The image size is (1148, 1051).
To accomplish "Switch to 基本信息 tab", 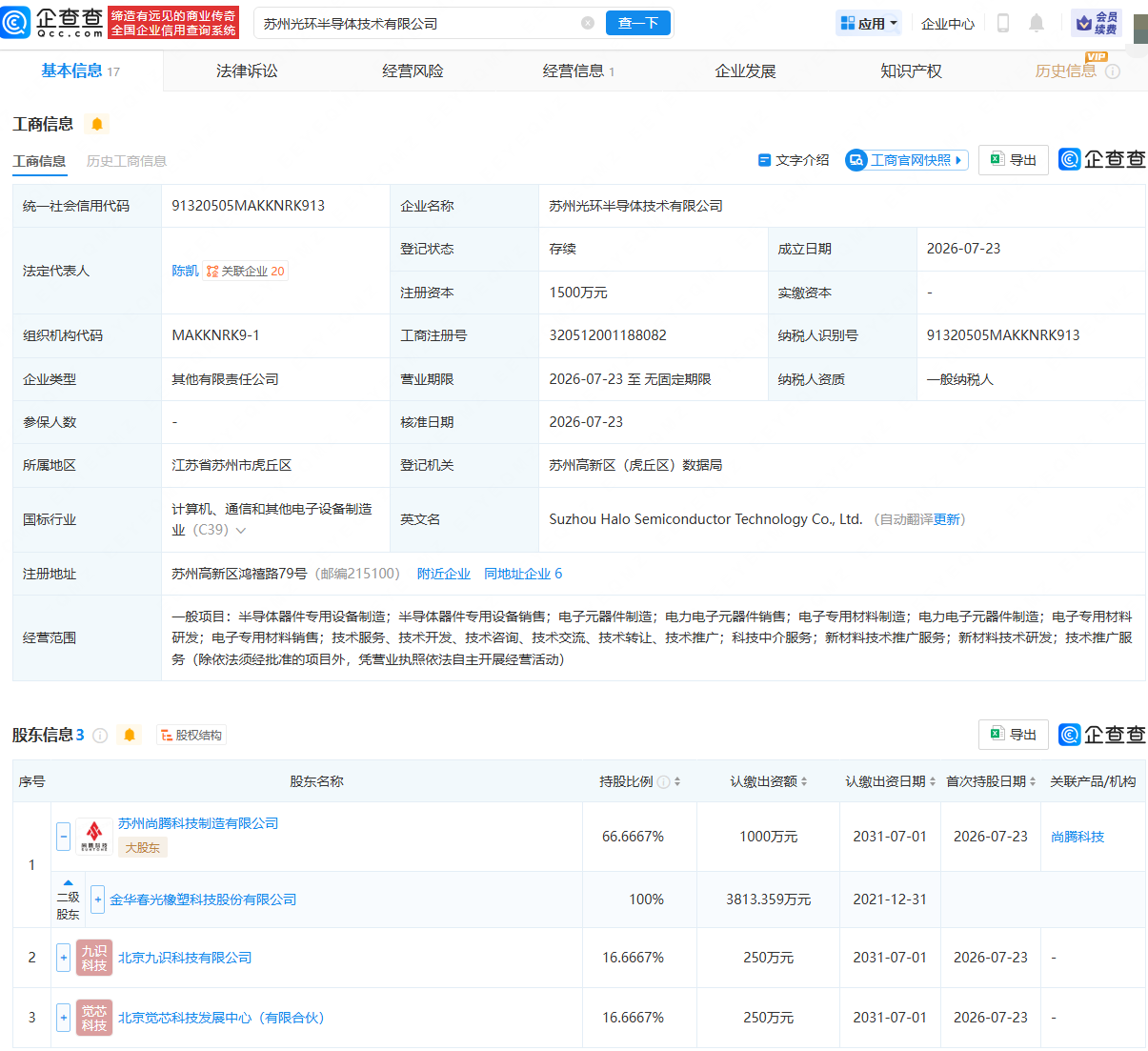I will [x=80, y=71].
